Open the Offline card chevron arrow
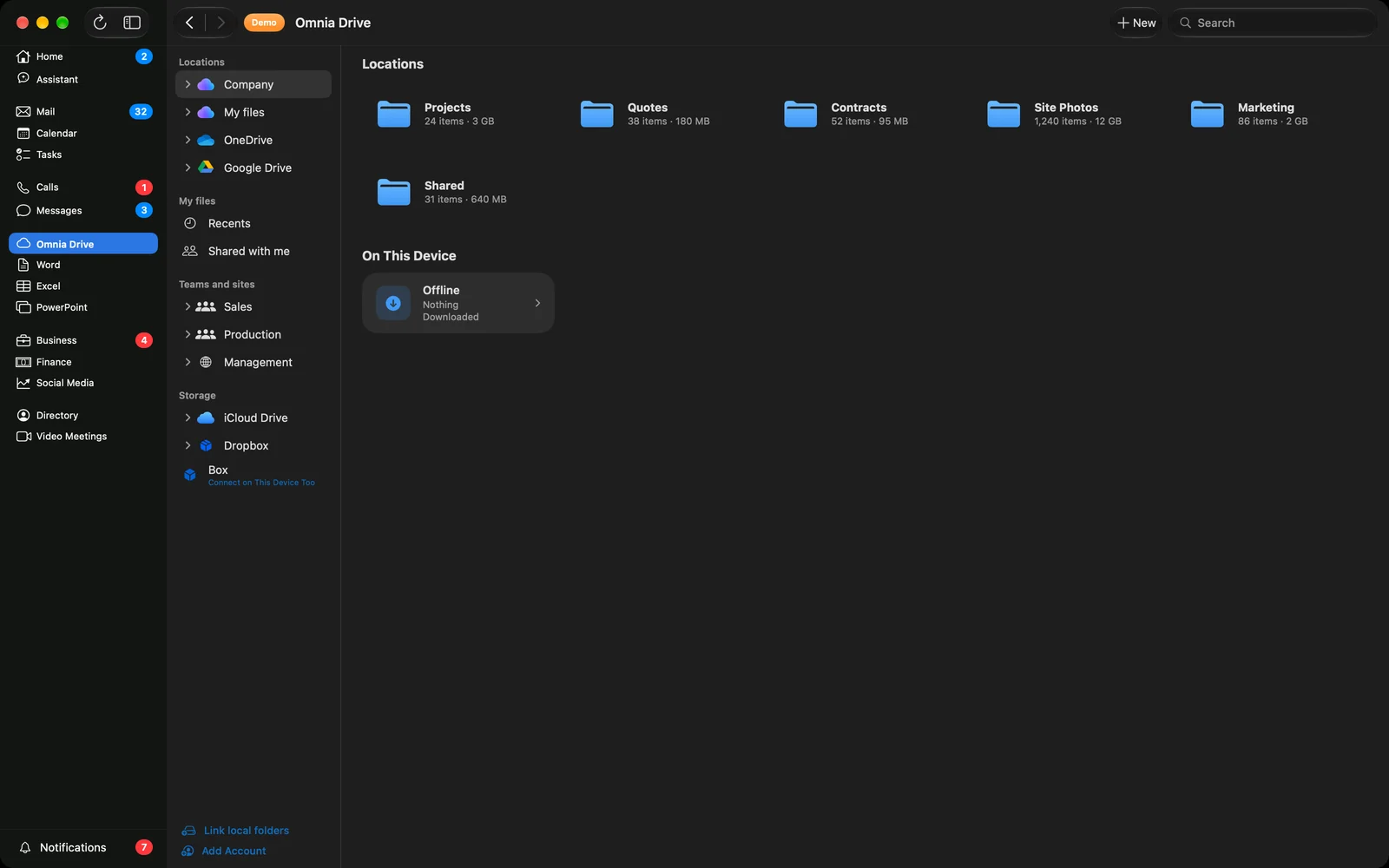The width and height of the screenshot is (1389, 868). coord(537,303)
